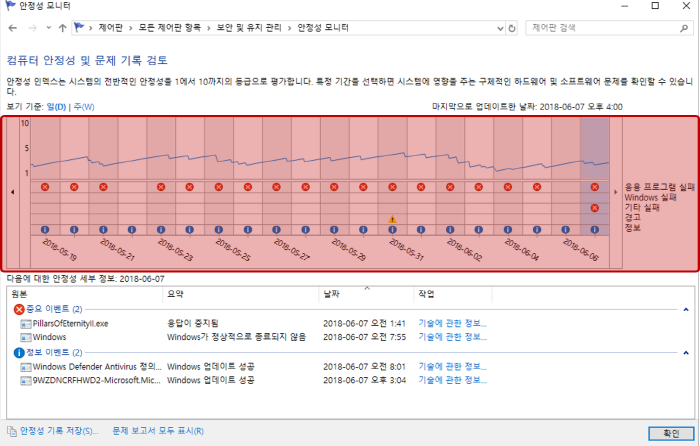This screenshot has width=700, height=446.
Task: Open 기술에 관한 정보 for Windows Defender Antivirus
Action: 453,367
